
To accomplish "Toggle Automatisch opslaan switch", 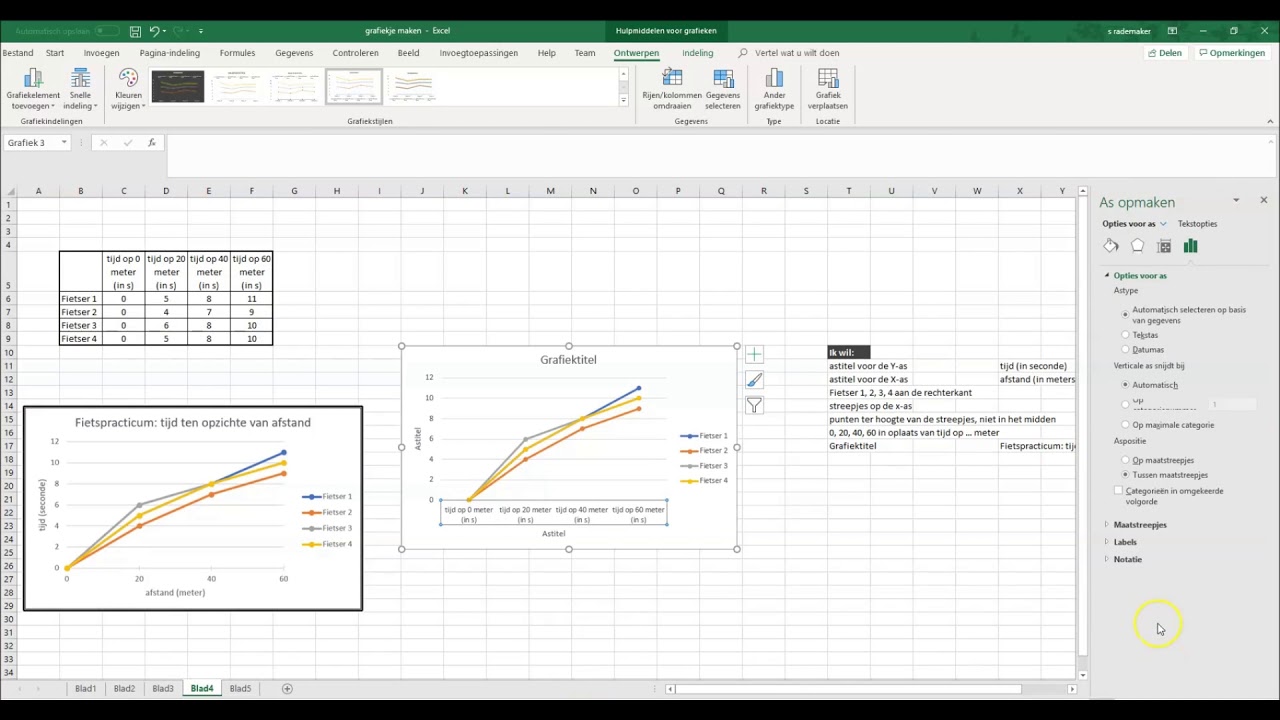I will point(106,31).
